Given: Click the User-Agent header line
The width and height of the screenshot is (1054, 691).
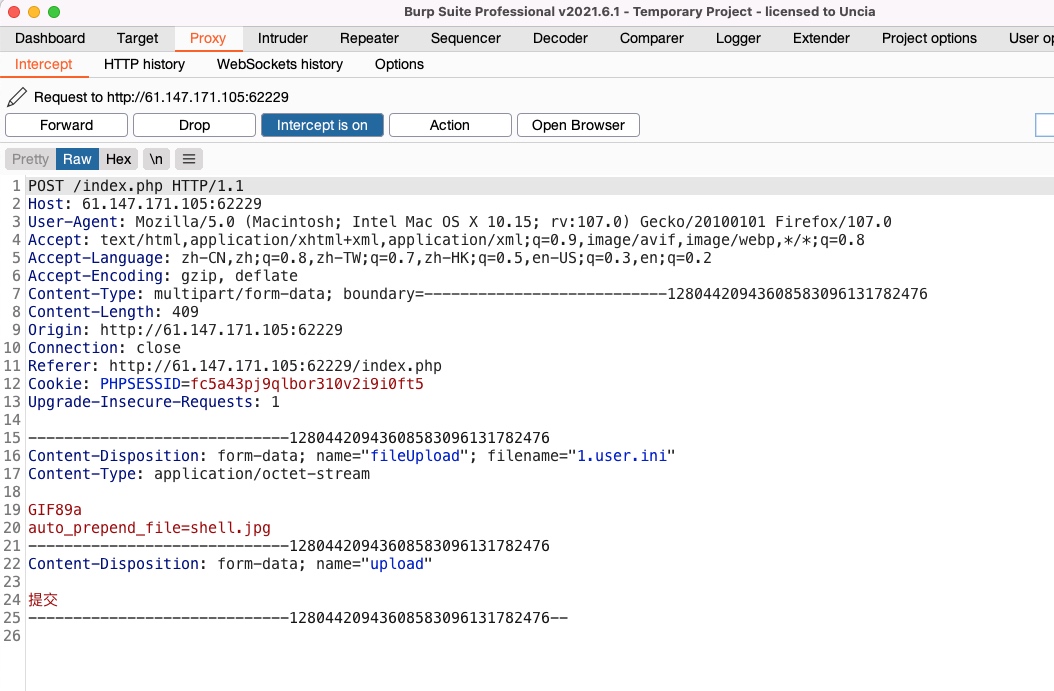Looking at the screenshot, I should 459,222.
